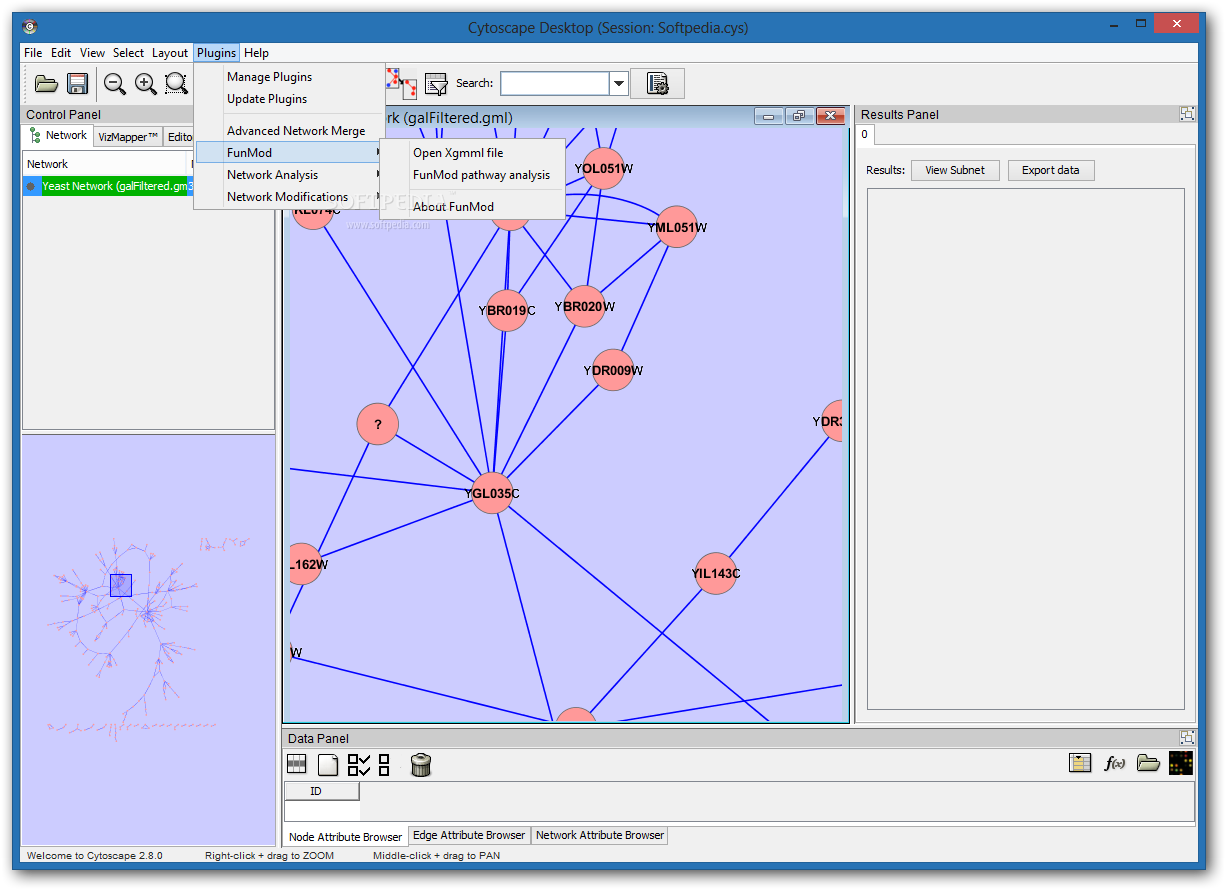This screenshot has width=1226, height=890.
Task: Expand the Network Modifications submenu
Action: (x=288, y=196)
